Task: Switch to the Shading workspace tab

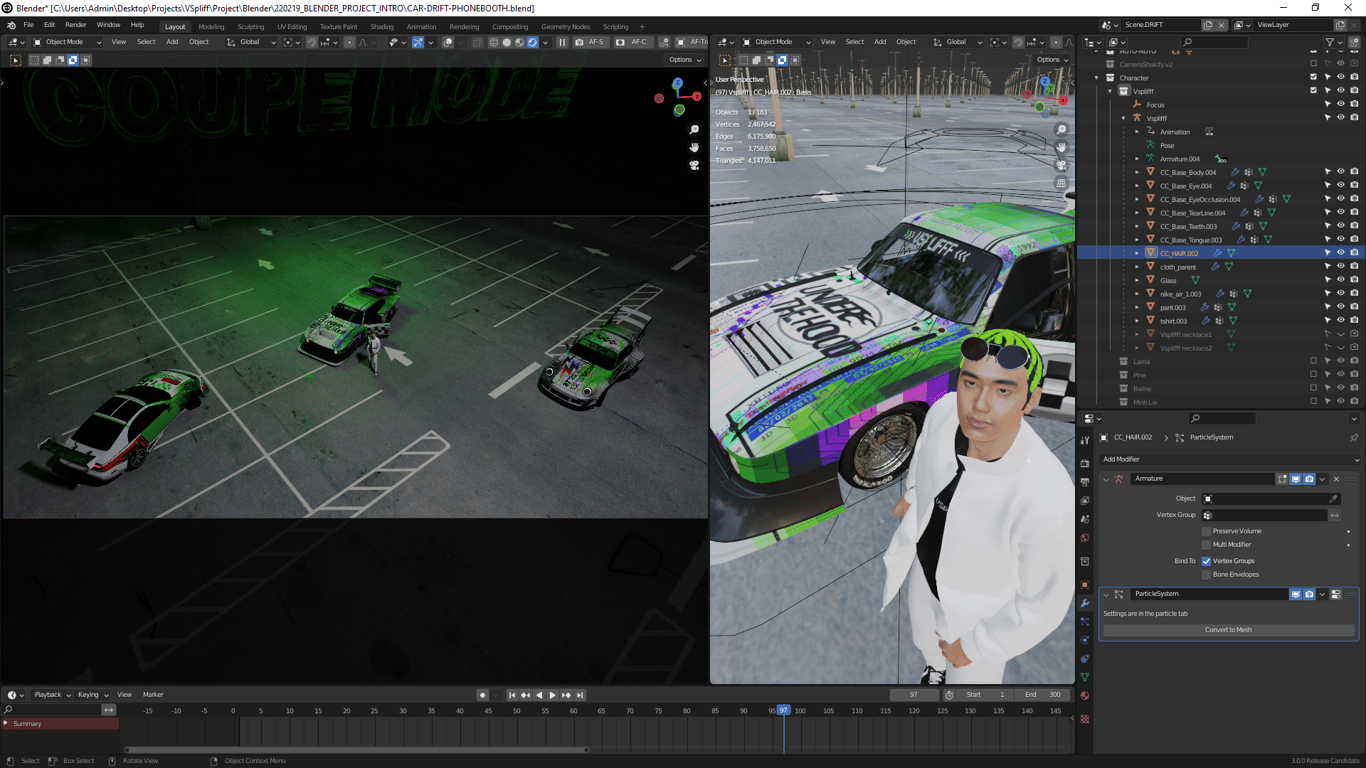Action: click(x=382, y=27)
